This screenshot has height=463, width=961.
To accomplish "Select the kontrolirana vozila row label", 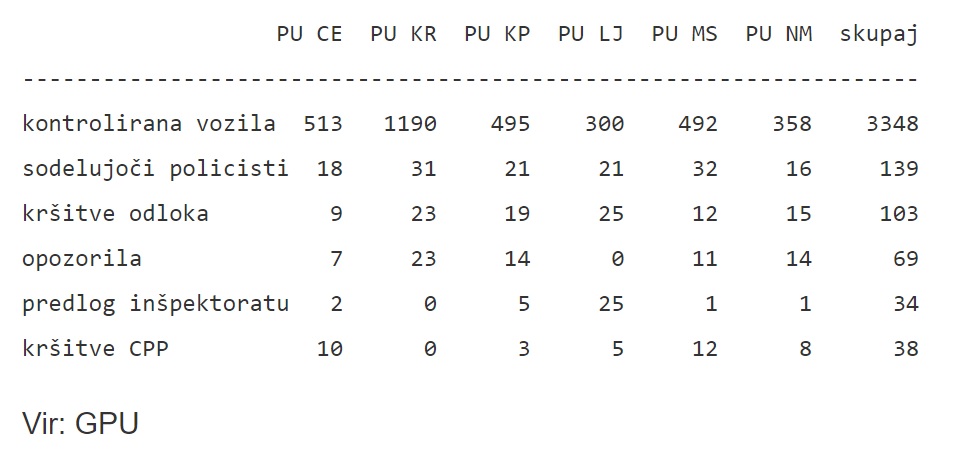I will click(149, 124).
